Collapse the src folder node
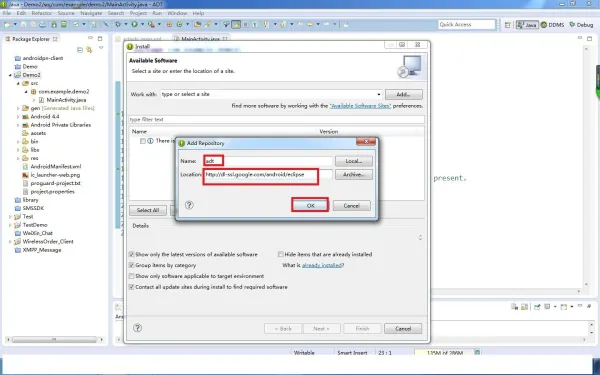This screenshot has width=600, height=375. coord(18,83)
